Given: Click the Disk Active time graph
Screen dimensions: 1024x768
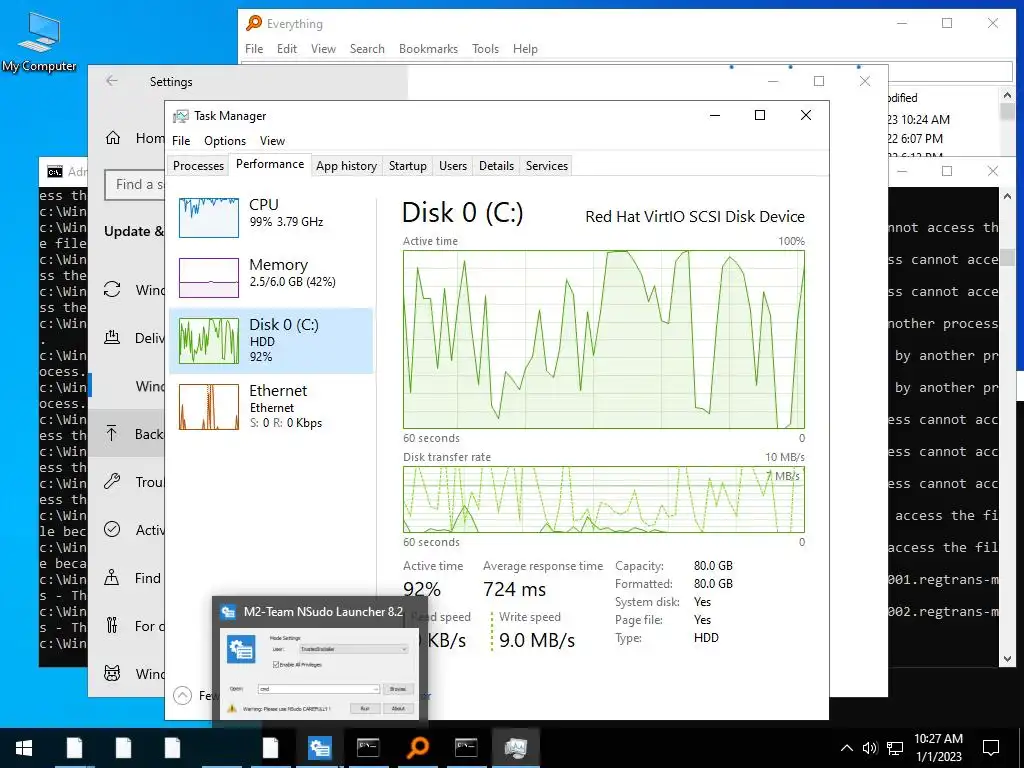Looking at the screenshot, I should coord(603,340).
